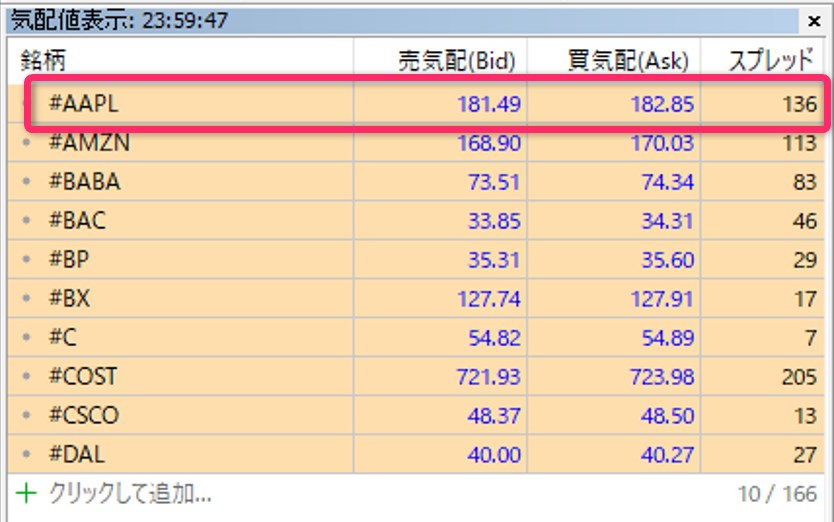
Task: Click the bullet icon beside #DAL
Action: (26, 456)
